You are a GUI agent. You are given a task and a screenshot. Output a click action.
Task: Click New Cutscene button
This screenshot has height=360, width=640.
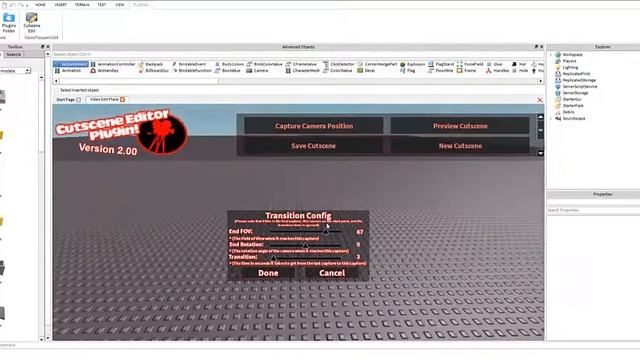(x=460, y=146)
